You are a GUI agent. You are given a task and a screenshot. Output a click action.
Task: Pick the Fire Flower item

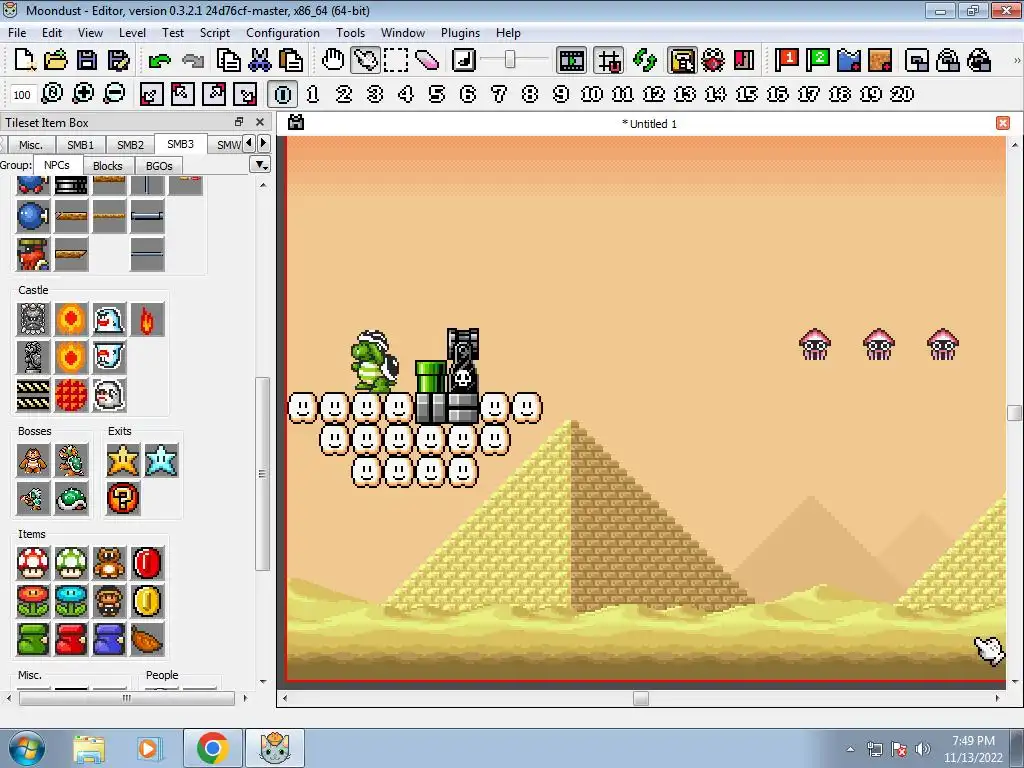click(x=33, y=601)
